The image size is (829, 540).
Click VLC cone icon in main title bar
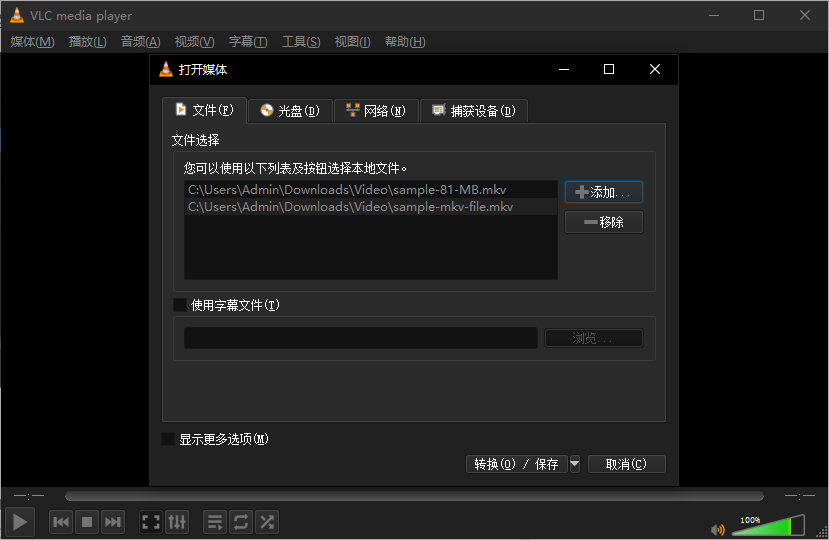click(x=17, y=15)
